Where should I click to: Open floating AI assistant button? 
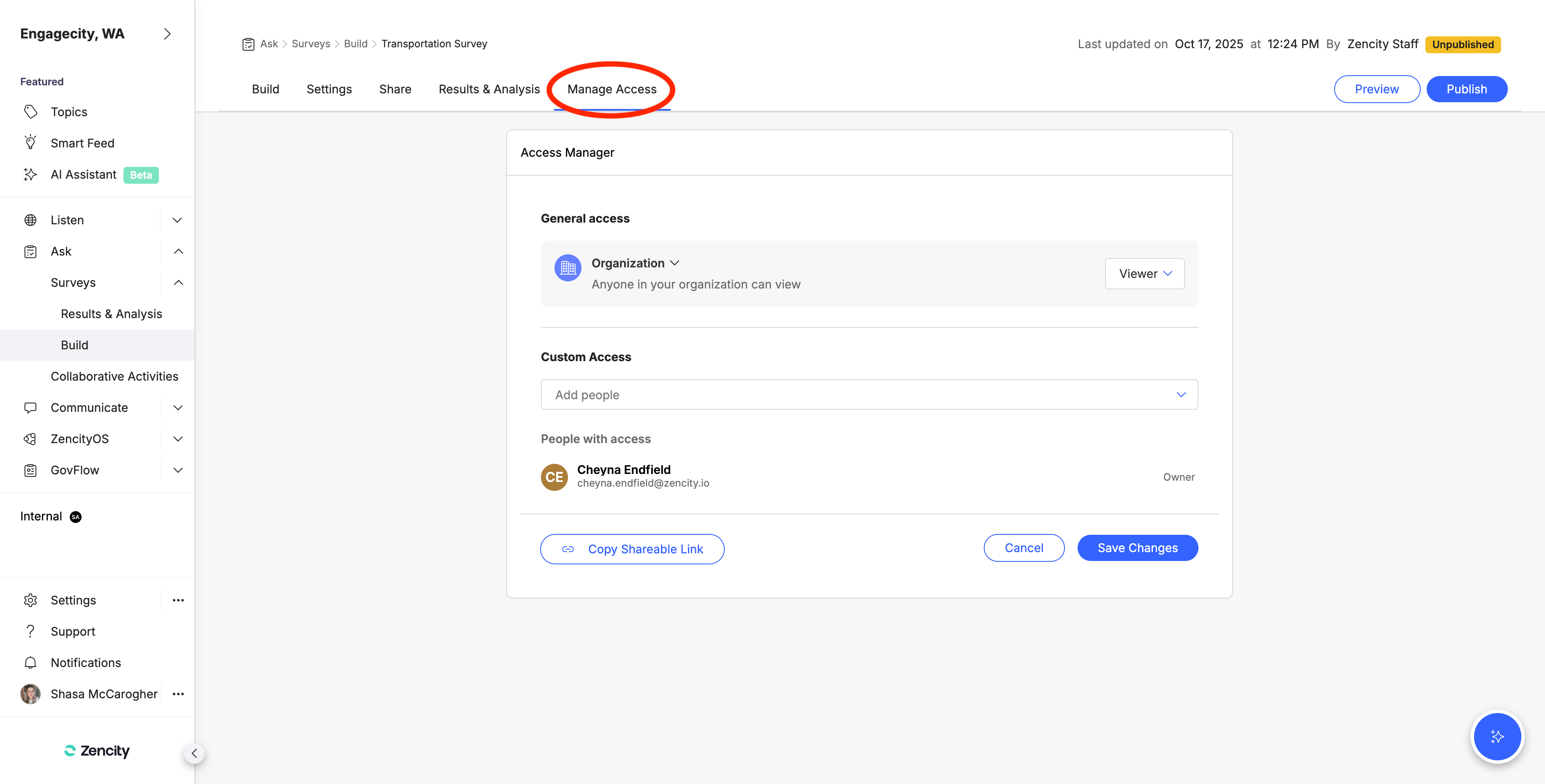[1497, 736]
